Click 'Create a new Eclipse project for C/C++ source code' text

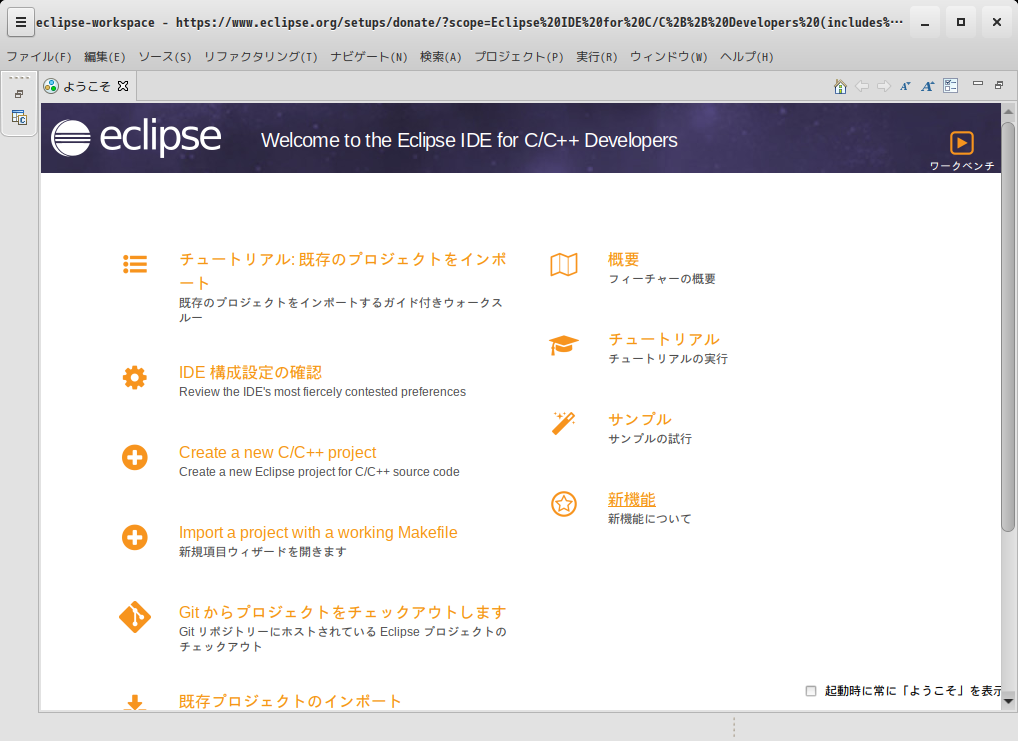click(x=319, y=471)
